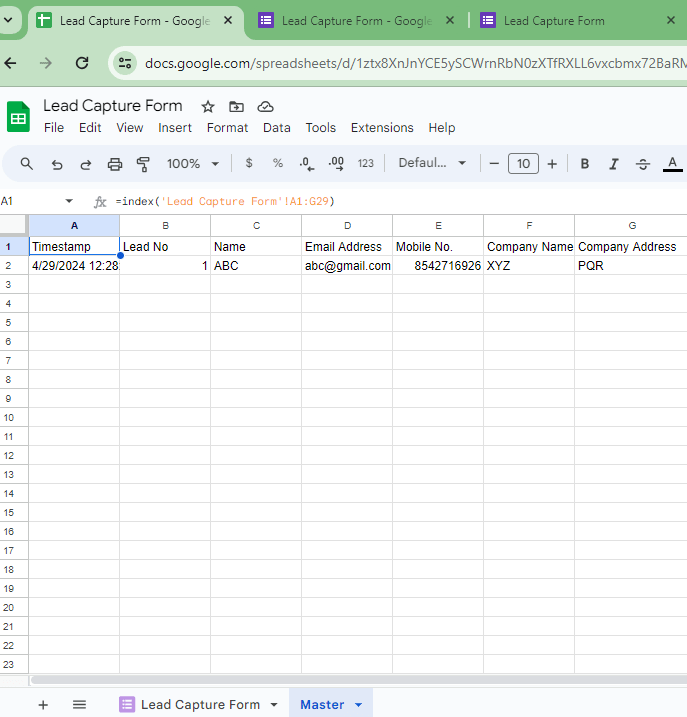This screenshot has height=717, width=687.
Task: Select column A header
Action: 74,225
